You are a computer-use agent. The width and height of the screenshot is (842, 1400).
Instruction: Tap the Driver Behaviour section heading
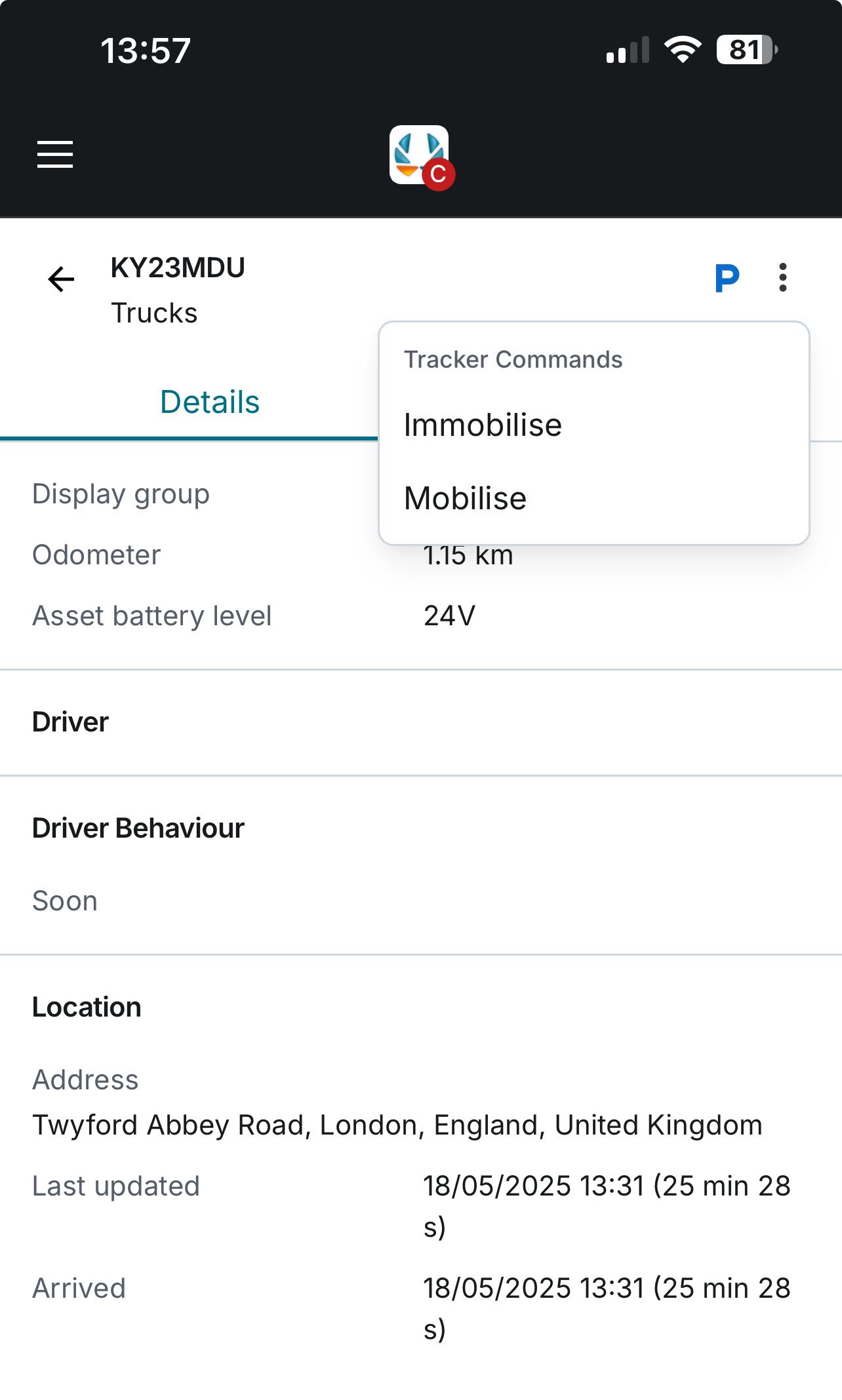coord(138,828)
